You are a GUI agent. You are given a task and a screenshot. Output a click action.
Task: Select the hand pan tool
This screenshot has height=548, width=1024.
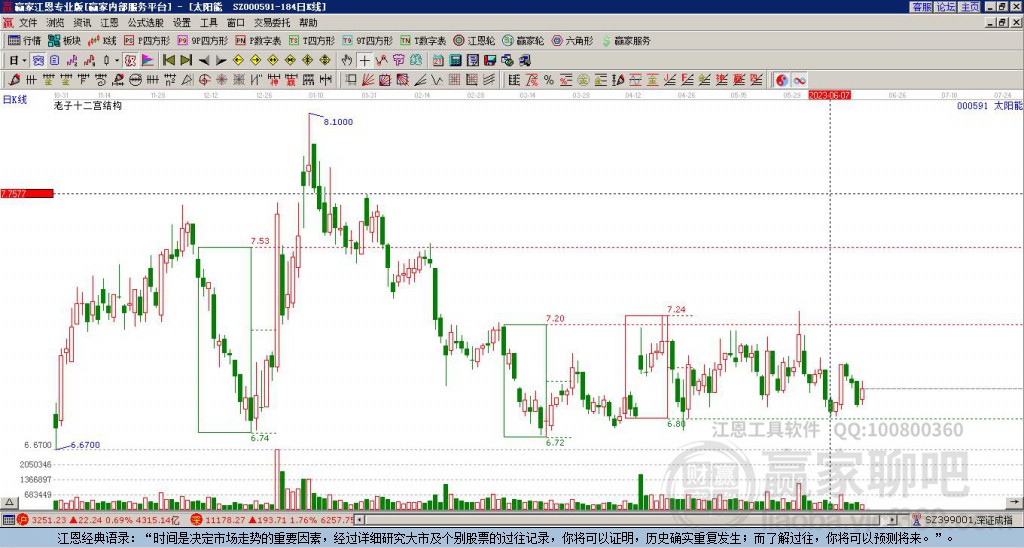347,61
